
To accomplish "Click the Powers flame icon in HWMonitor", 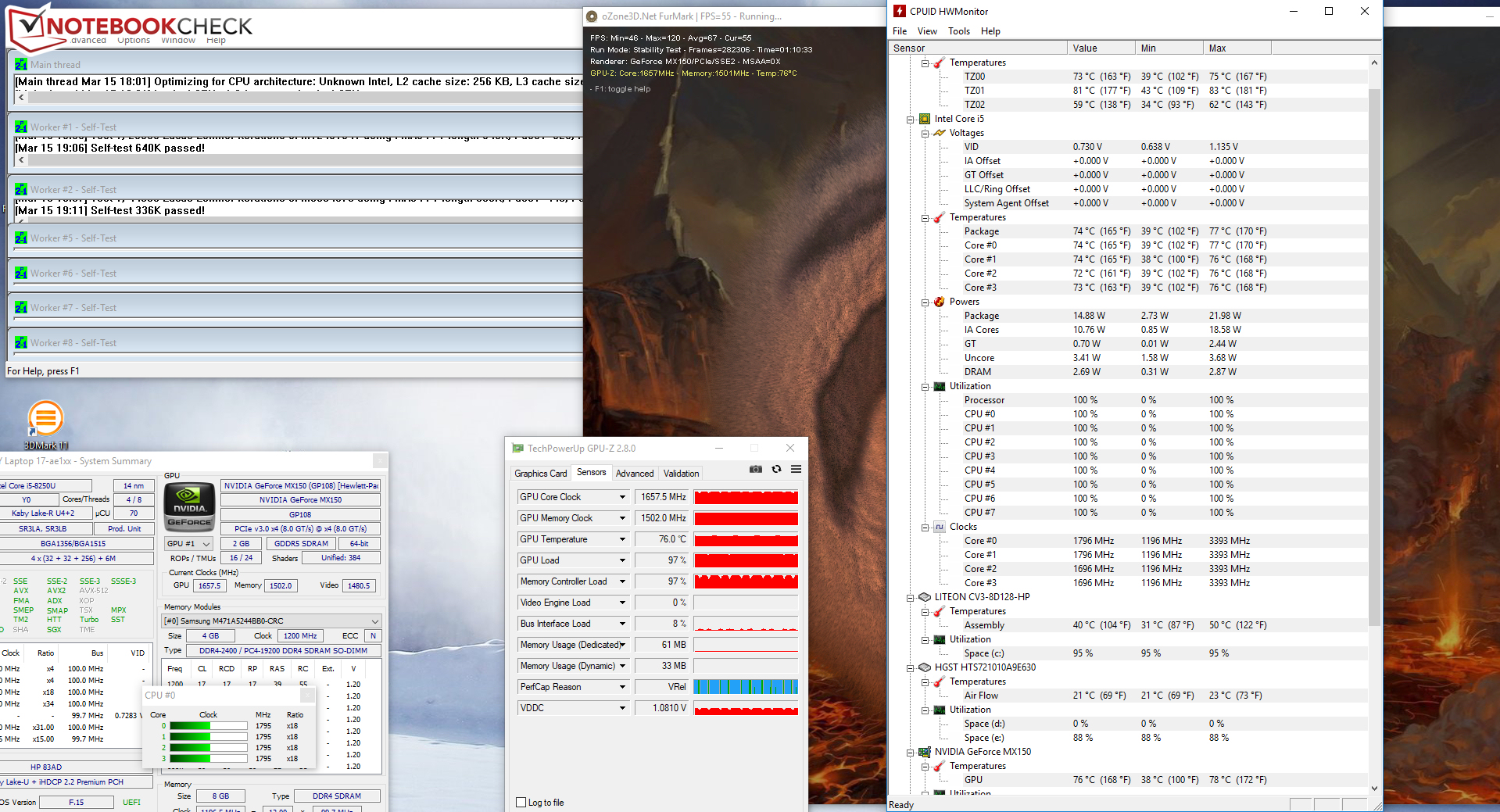I will coord(940,302).
